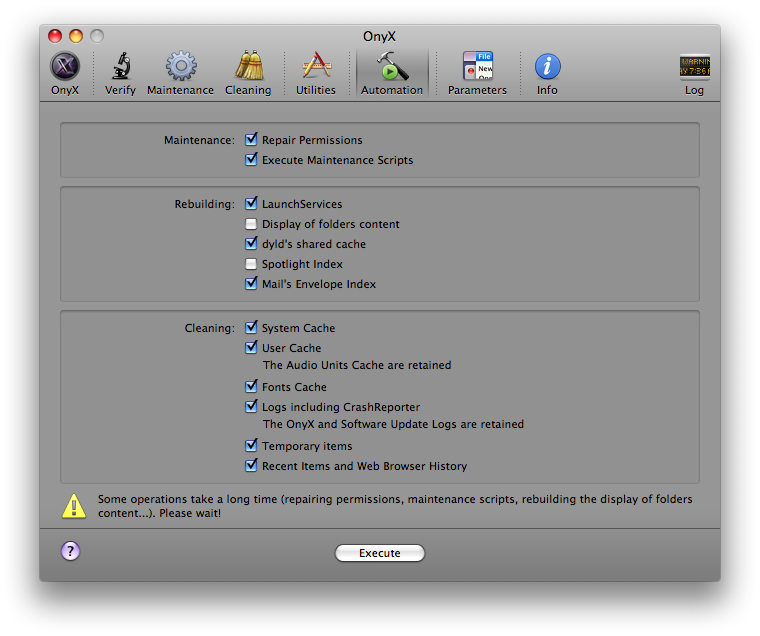Image resolution: width=760 pixels, height=636 pixels.
Task: Uncheck System Cache cleaning
Action: pos(251,328)
